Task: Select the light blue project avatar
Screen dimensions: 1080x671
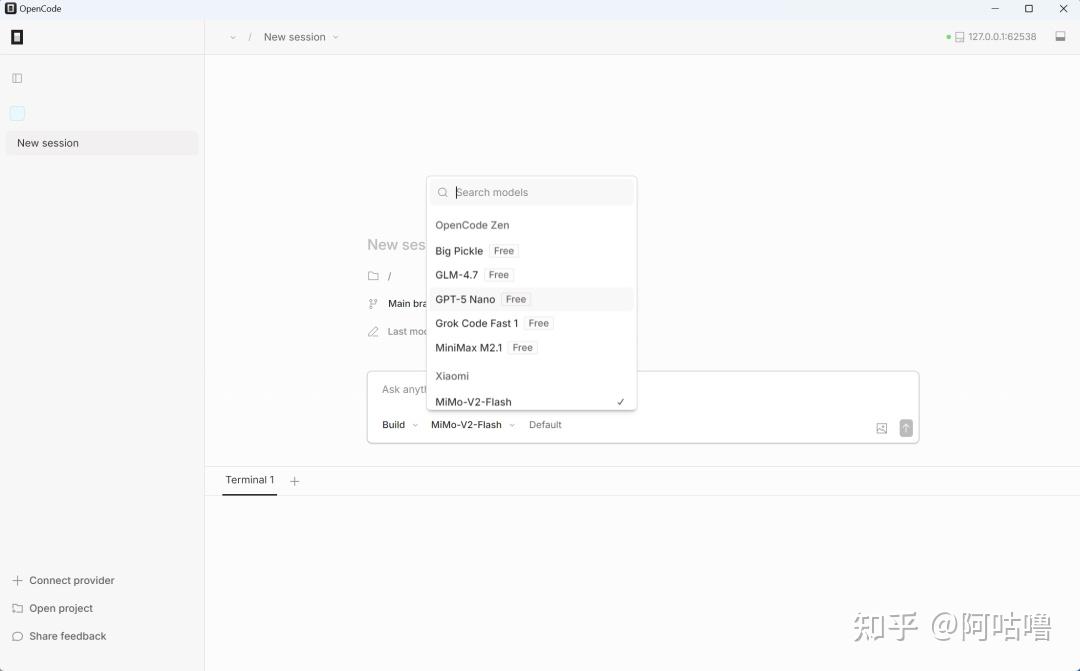Action: coord(17,114)
